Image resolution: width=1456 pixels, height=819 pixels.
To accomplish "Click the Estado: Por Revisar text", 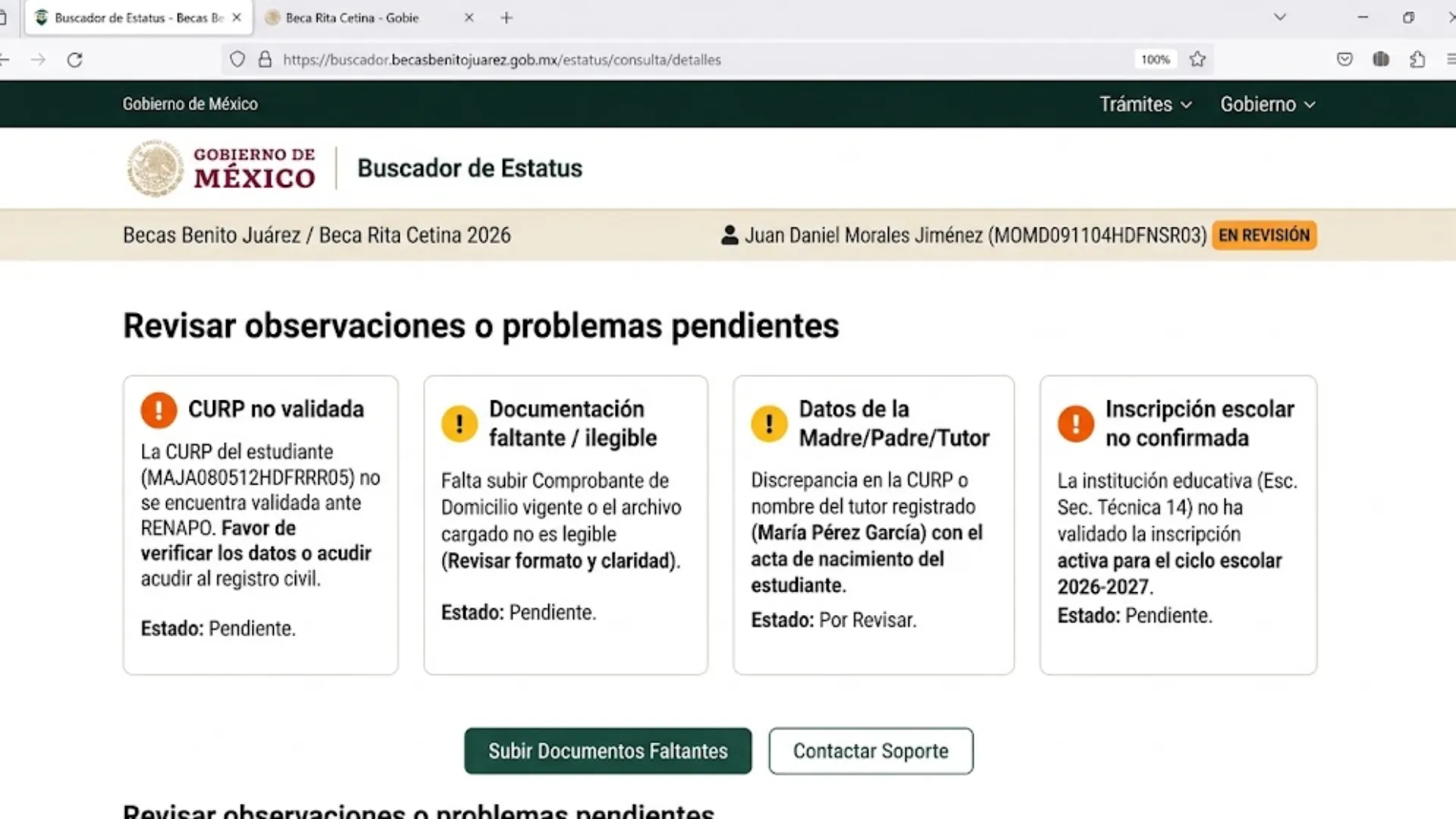I will coord(833,620).
